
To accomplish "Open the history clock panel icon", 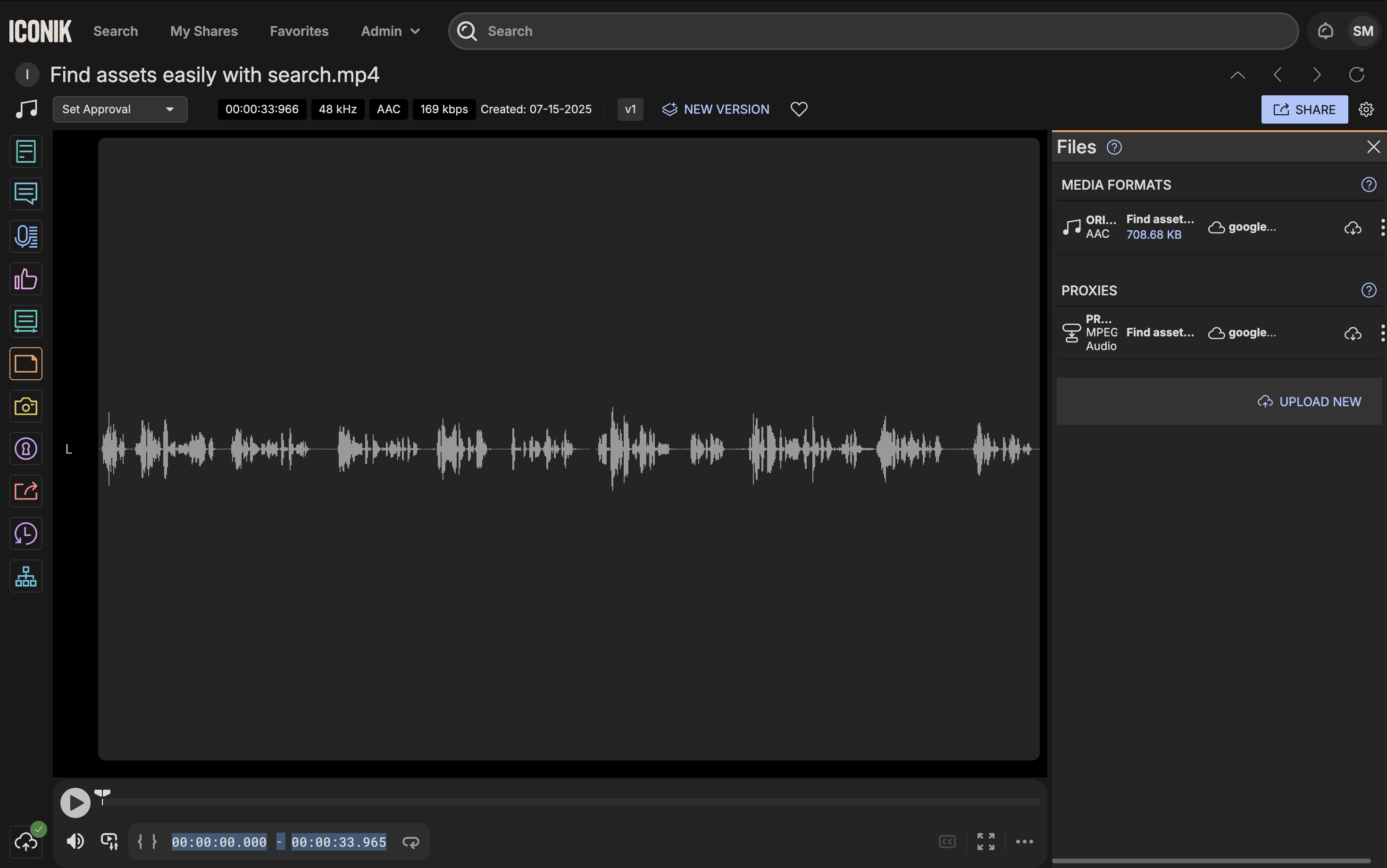I will pos(26,534).
